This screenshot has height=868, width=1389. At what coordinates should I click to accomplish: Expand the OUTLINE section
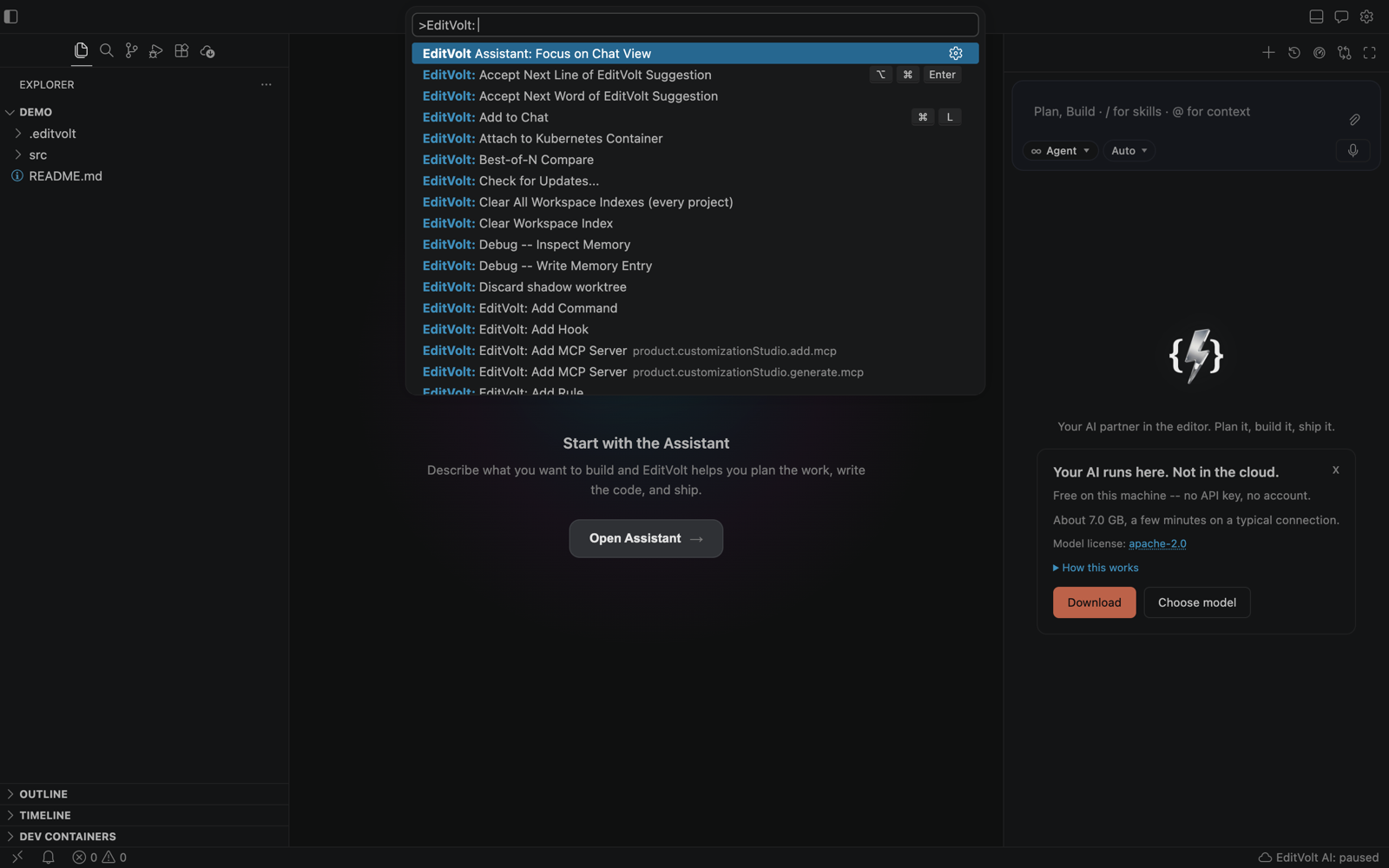[144, 794]
